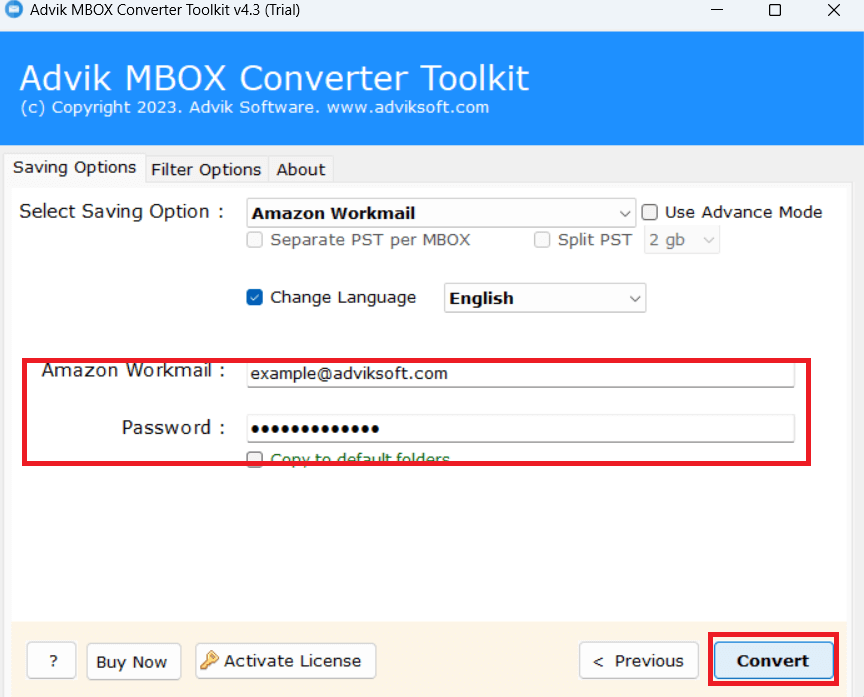Switch to the Saving Options tab
This screenshot has width=864, height=697.
pyautogui.click(x=74, y=168)
